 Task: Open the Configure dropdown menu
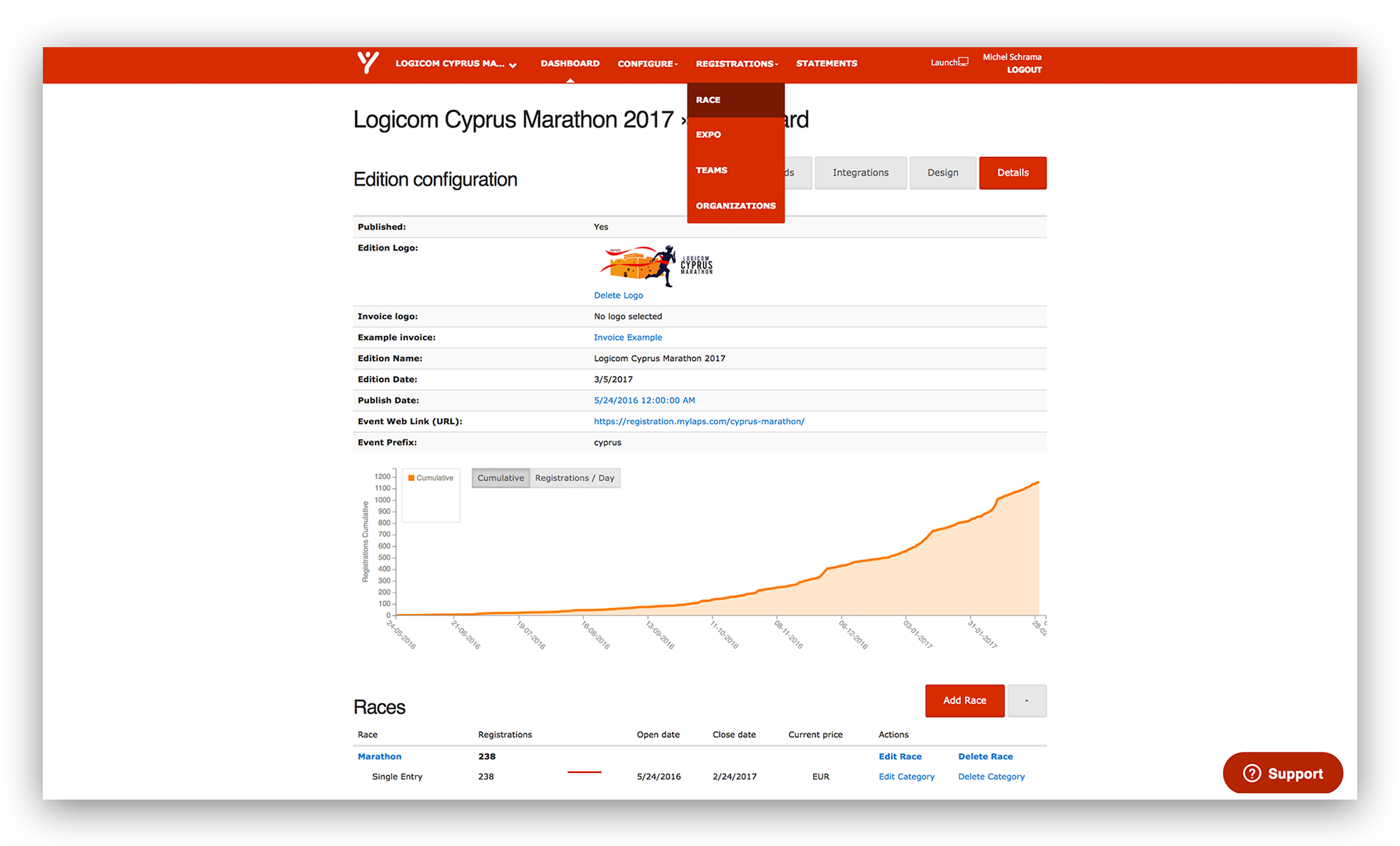(648, 64)
